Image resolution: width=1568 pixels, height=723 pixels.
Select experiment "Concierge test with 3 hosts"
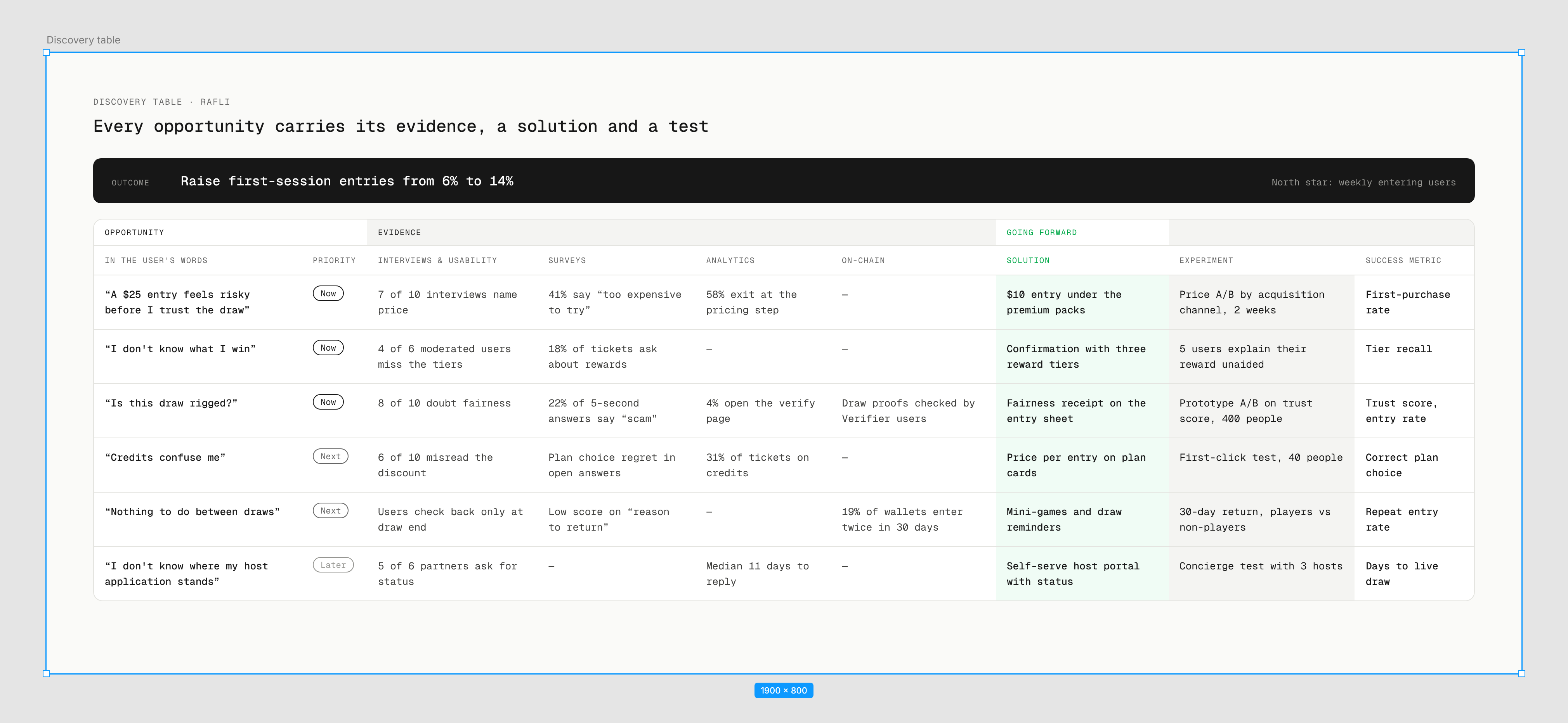[x=1261, y=566]
